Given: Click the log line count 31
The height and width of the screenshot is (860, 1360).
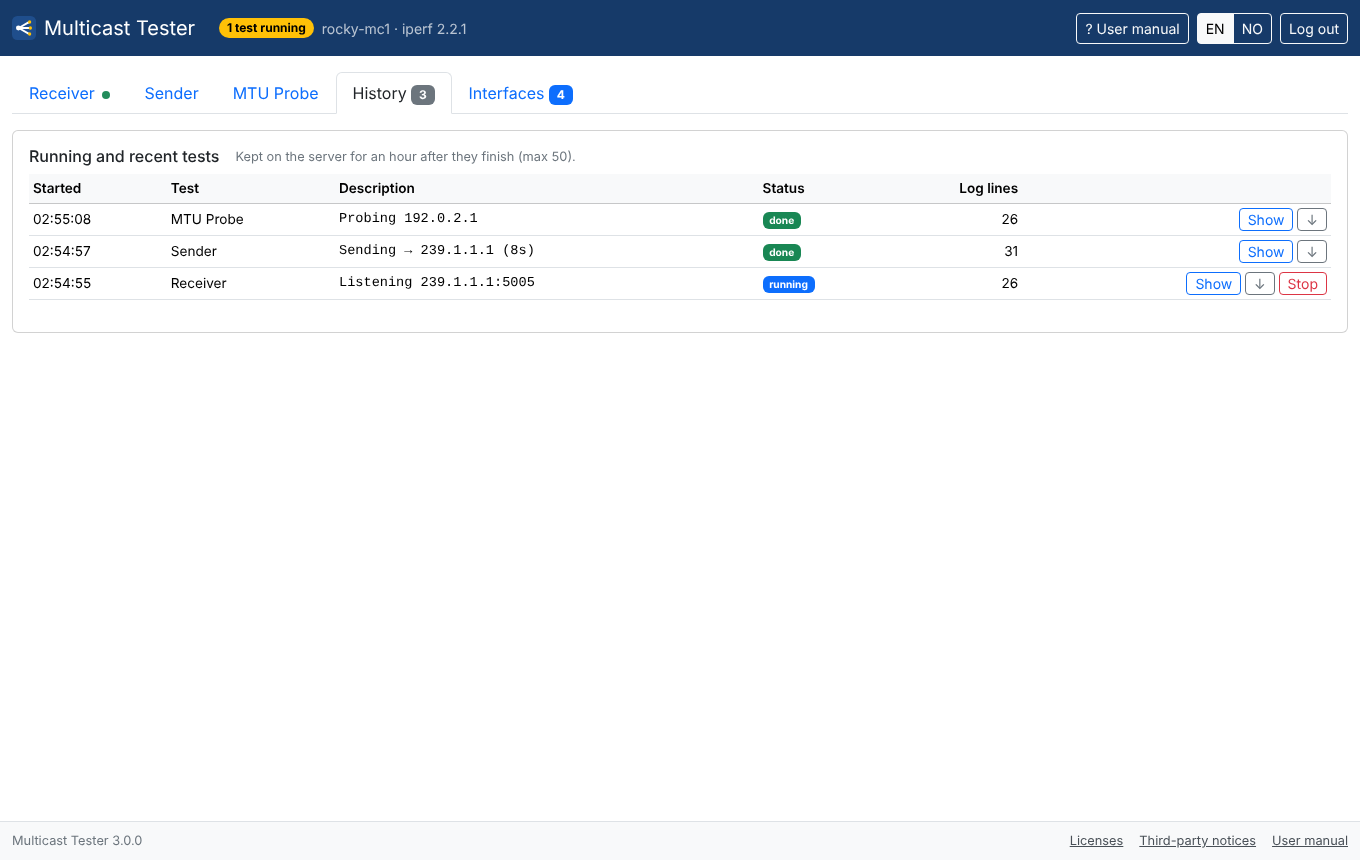Looking at the screenshot, I should 1011,251.
